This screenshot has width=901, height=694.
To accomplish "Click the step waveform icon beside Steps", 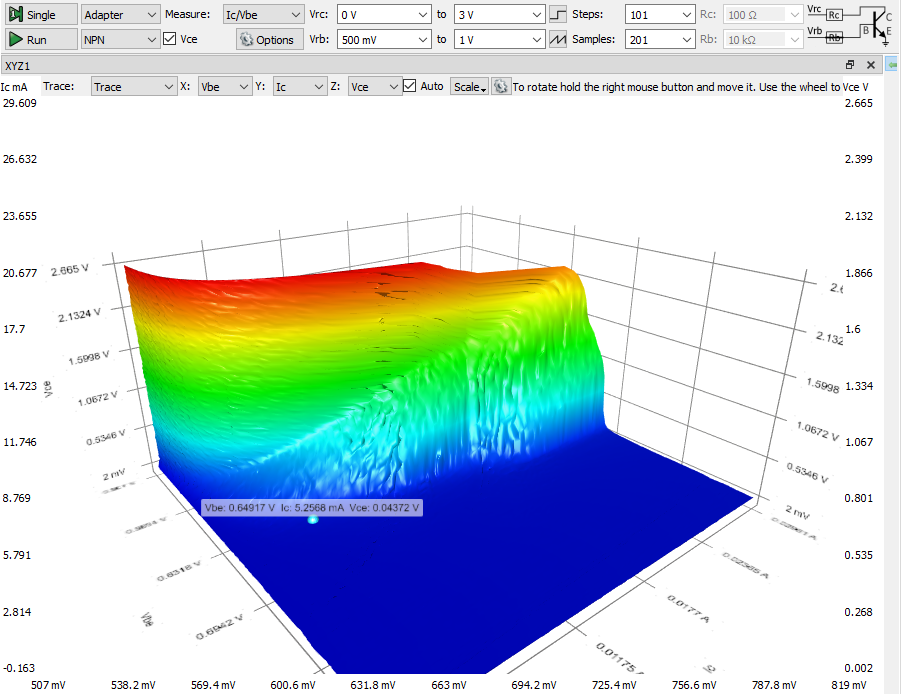I will point(557,14).
